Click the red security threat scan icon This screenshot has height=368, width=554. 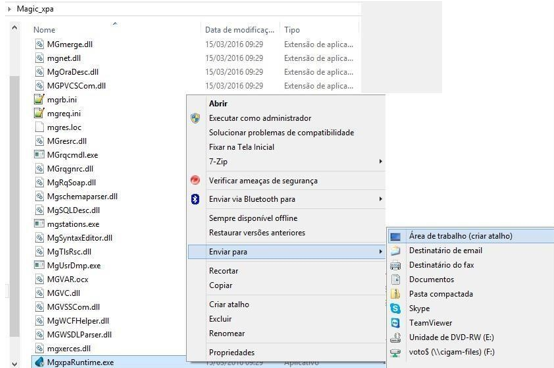click(195, 180)
